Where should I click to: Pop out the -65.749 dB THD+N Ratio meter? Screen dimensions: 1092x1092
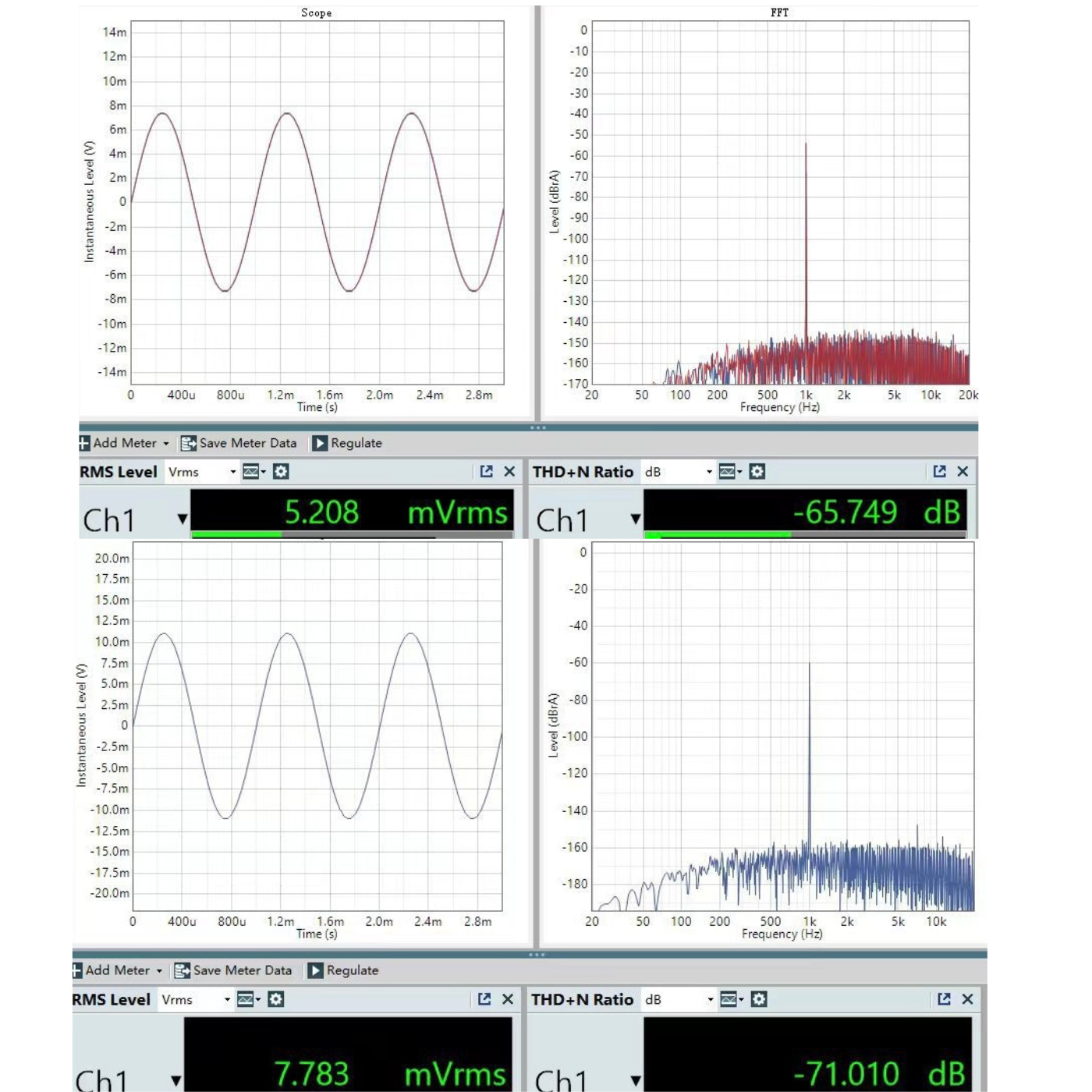[939, 471]
